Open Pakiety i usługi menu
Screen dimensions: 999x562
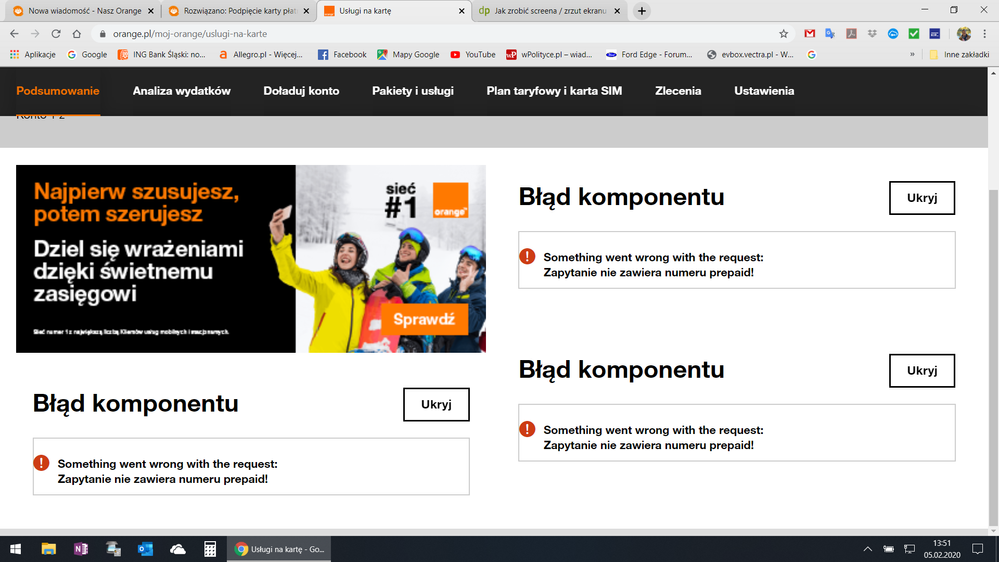[x=413, y=91]
